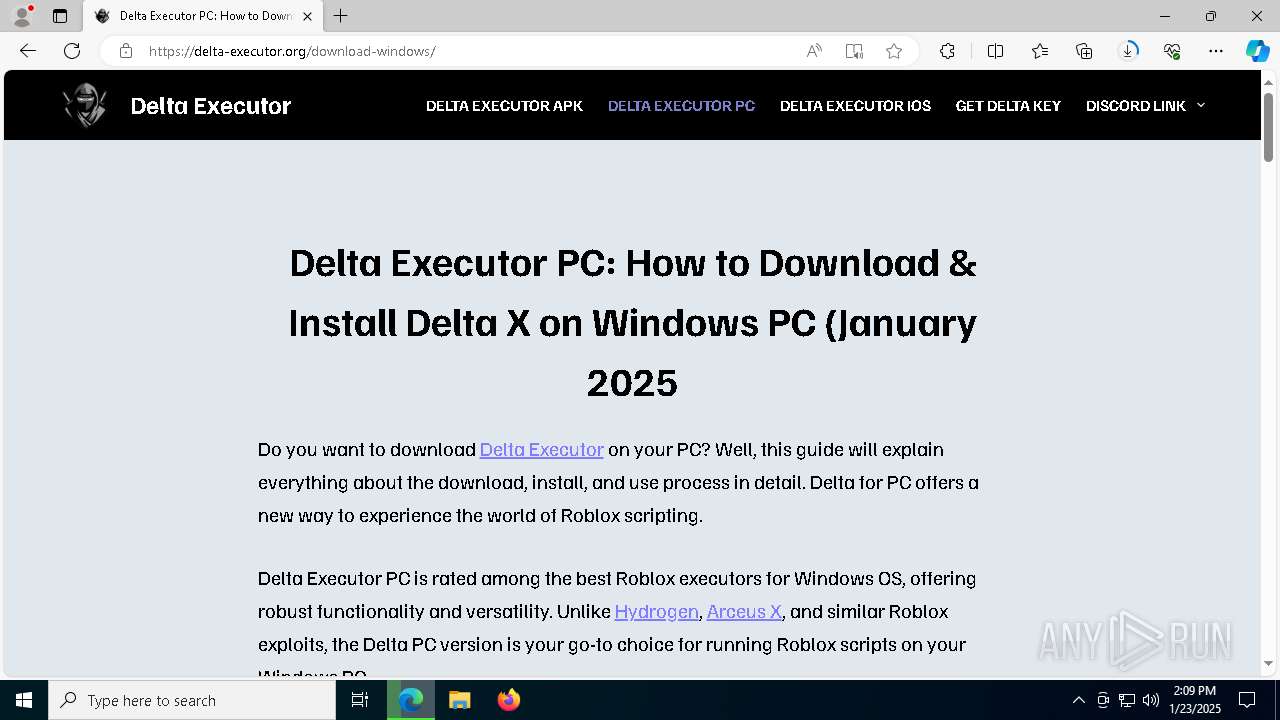Select the DELTA EXECUTOR PC menu item

click(x=681, y=106)
